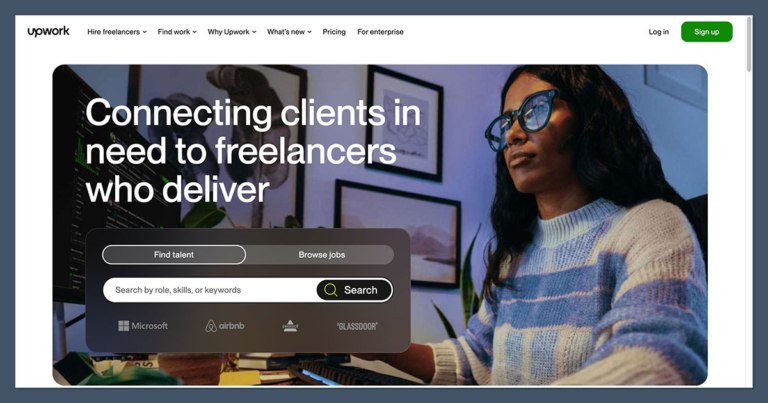This screenshot has height=403, width=768.
Task: Go to the Pricing page
Action: tap(334, 32)
